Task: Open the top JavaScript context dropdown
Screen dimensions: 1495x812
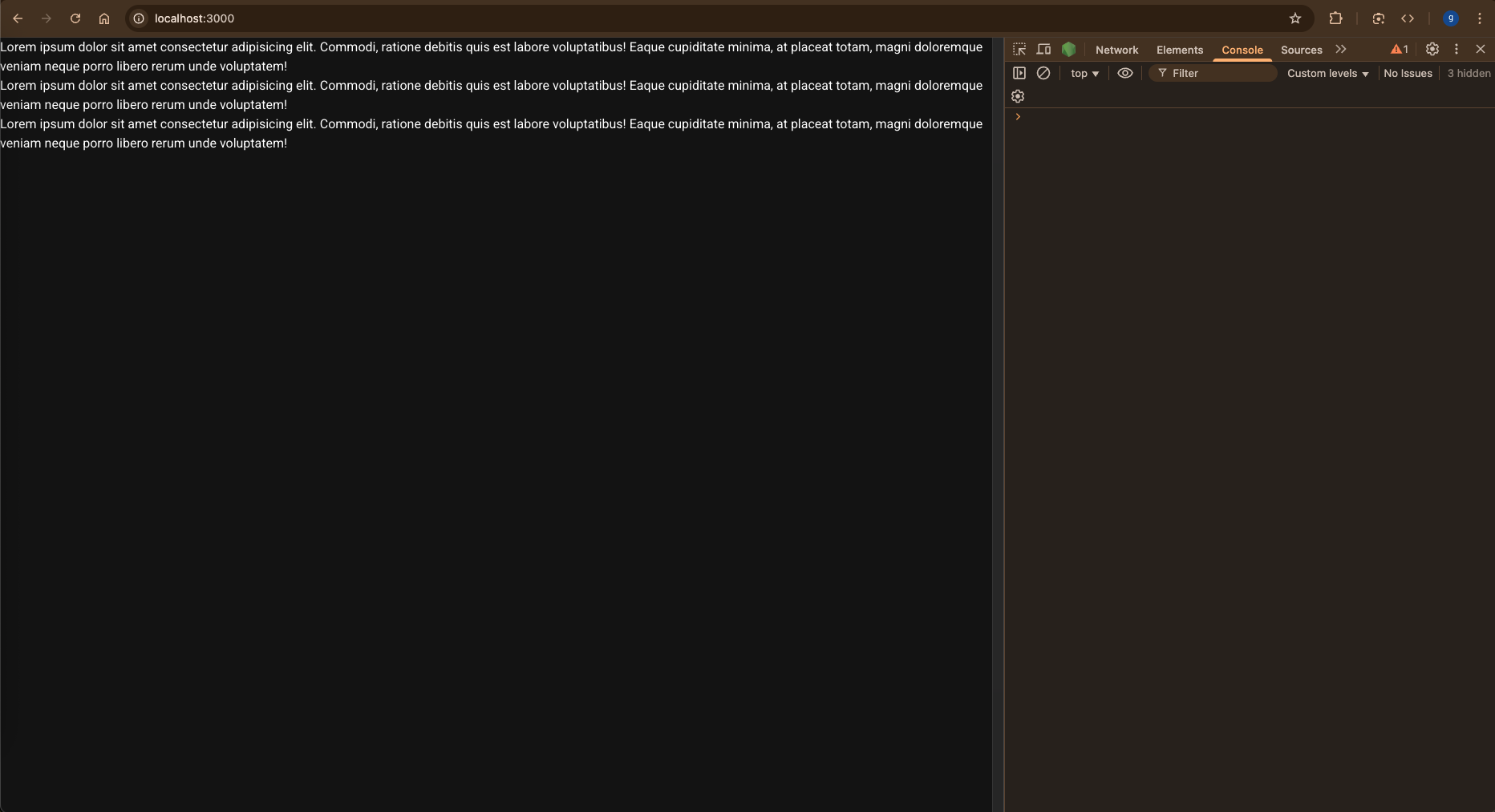Action: 1084,73
